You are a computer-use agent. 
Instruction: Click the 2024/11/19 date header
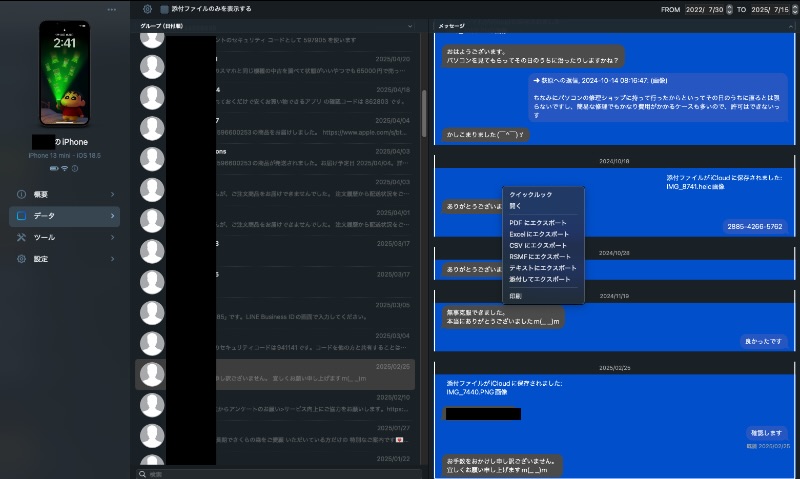(x=614, y=296)
